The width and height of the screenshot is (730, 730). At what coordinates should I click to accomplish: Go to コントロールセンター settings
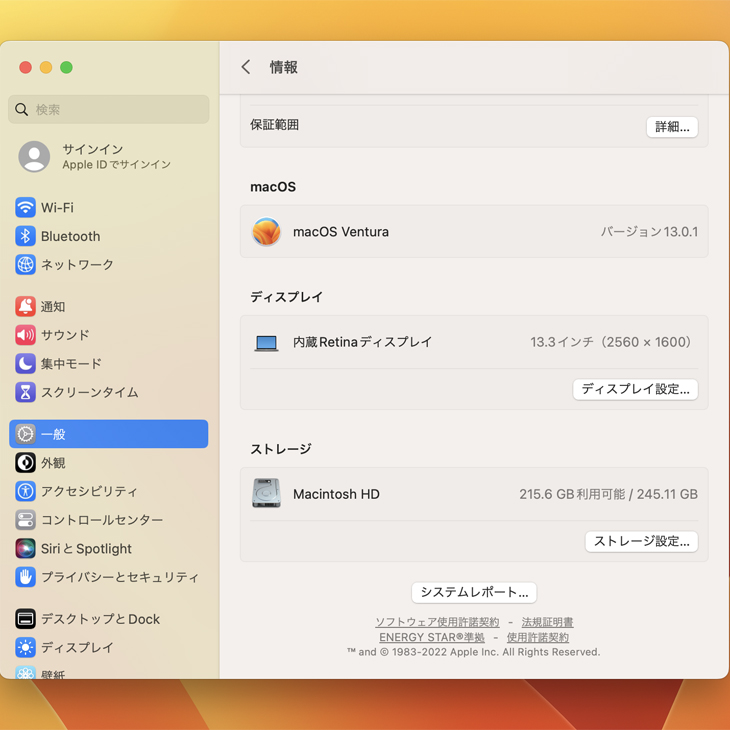pos(101,520)
